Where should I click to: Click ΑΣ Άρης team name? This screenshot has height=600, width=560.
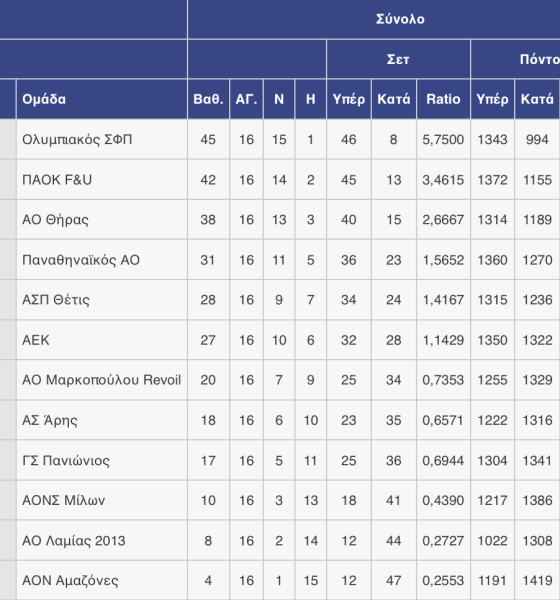click(x=50, y=420)
